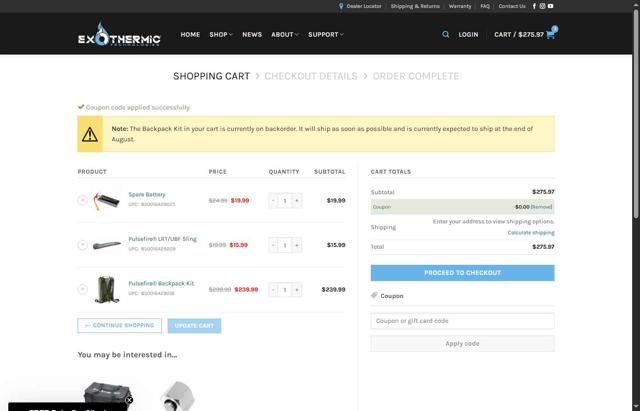640x411 pixels.
Task: Click Calculate shipping link
Action: (531, 233)
